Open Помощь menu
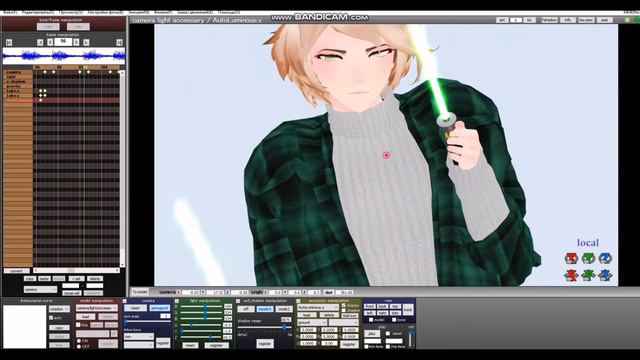 [x=229, y=13]
